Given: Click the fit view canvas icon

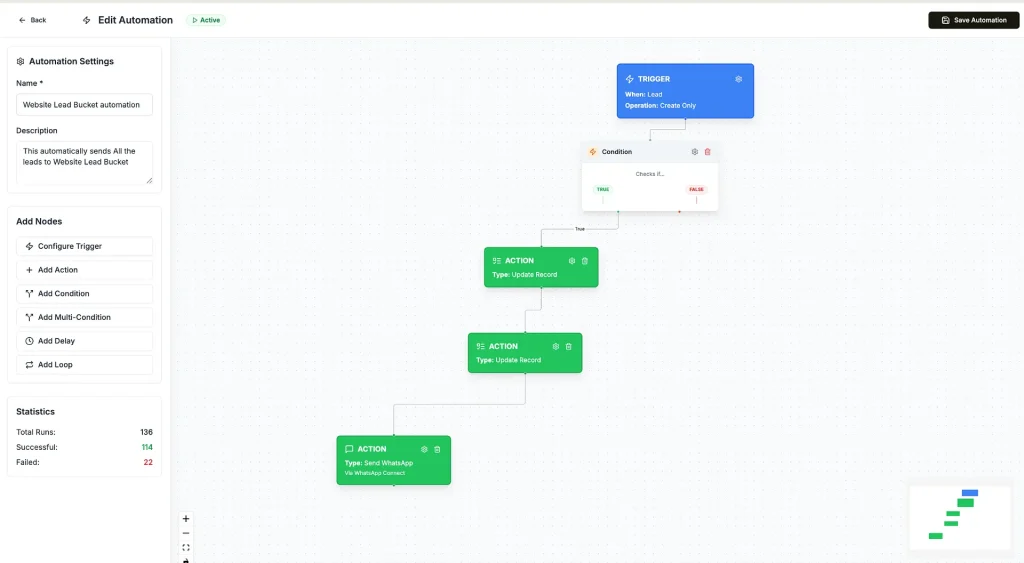Looking at the screenshot, I should [186, 547].
